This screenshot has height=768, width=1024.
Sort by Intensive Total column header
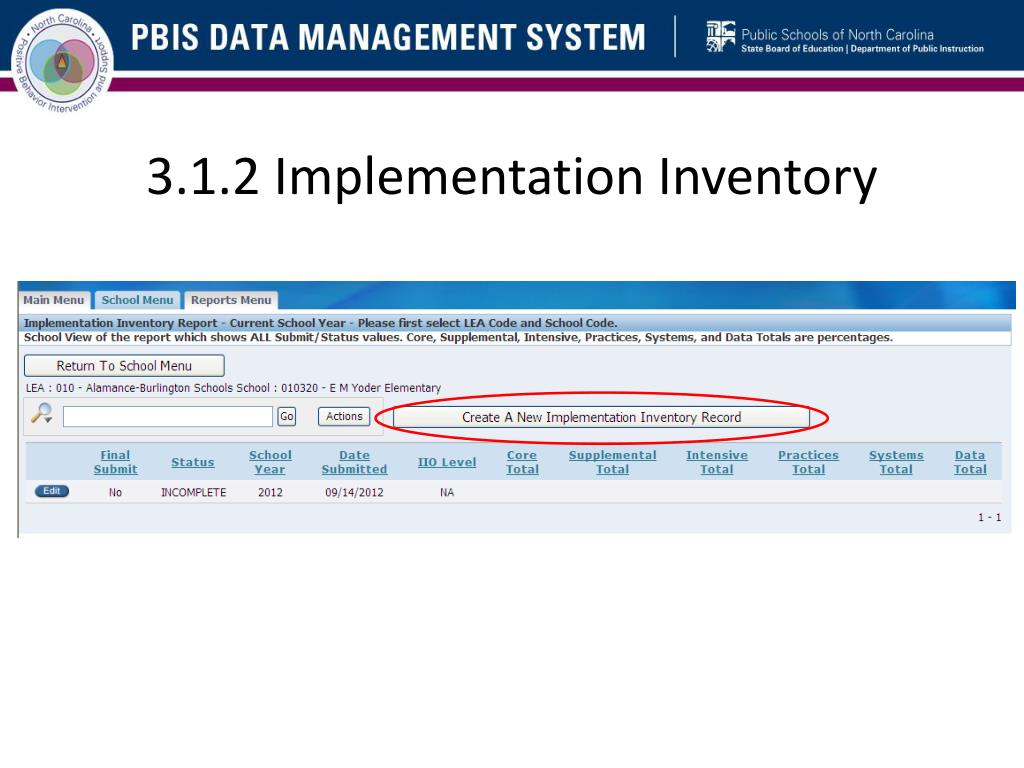pos(717,462)
